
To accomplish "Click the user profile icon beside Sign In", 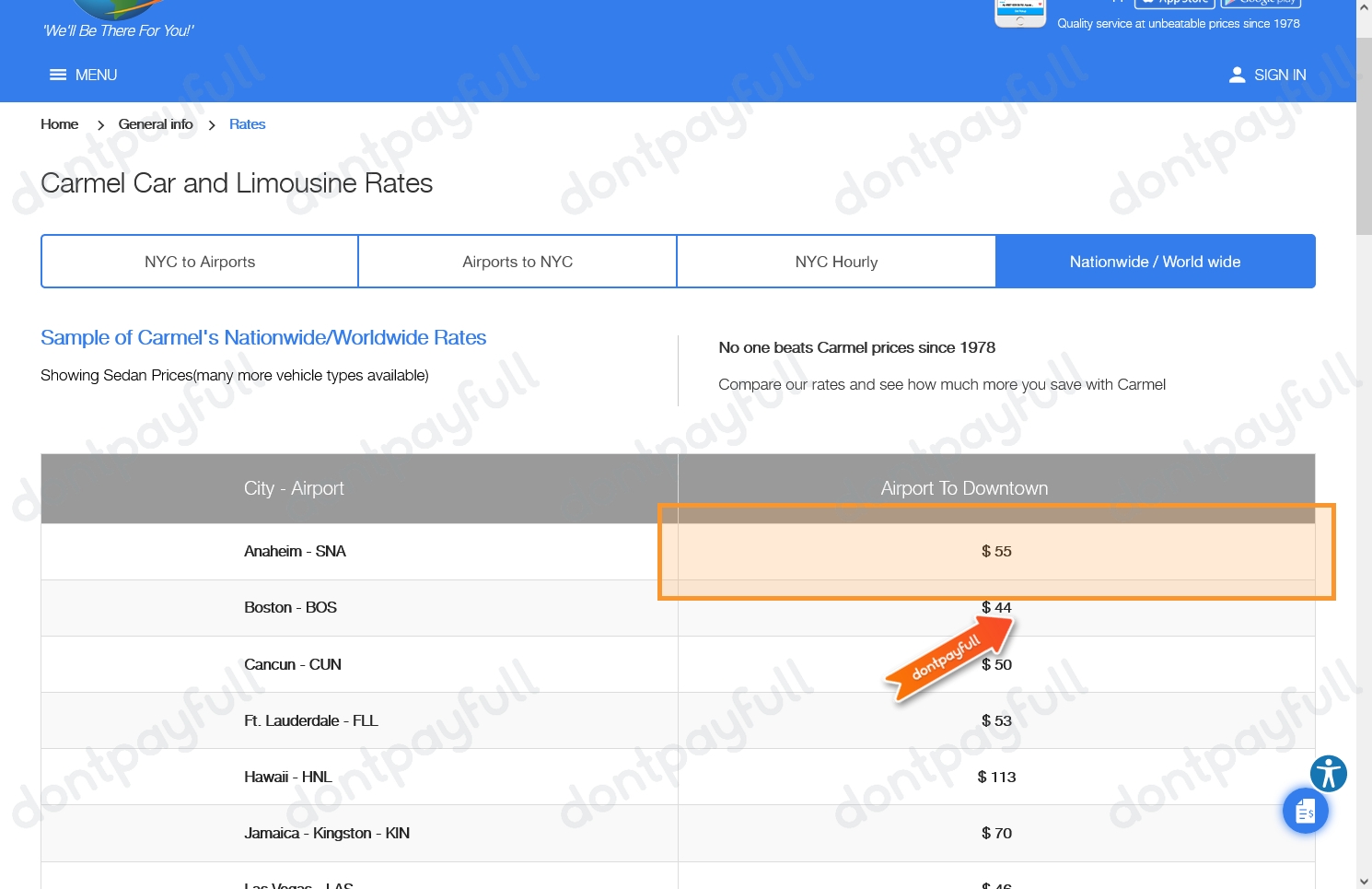I will 1237,75.
